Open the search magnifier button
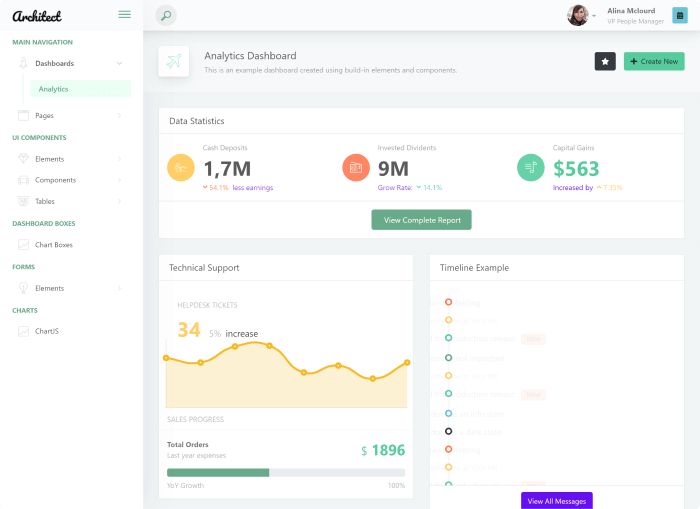This screenshot has height=509, width=700. point(166,16)
